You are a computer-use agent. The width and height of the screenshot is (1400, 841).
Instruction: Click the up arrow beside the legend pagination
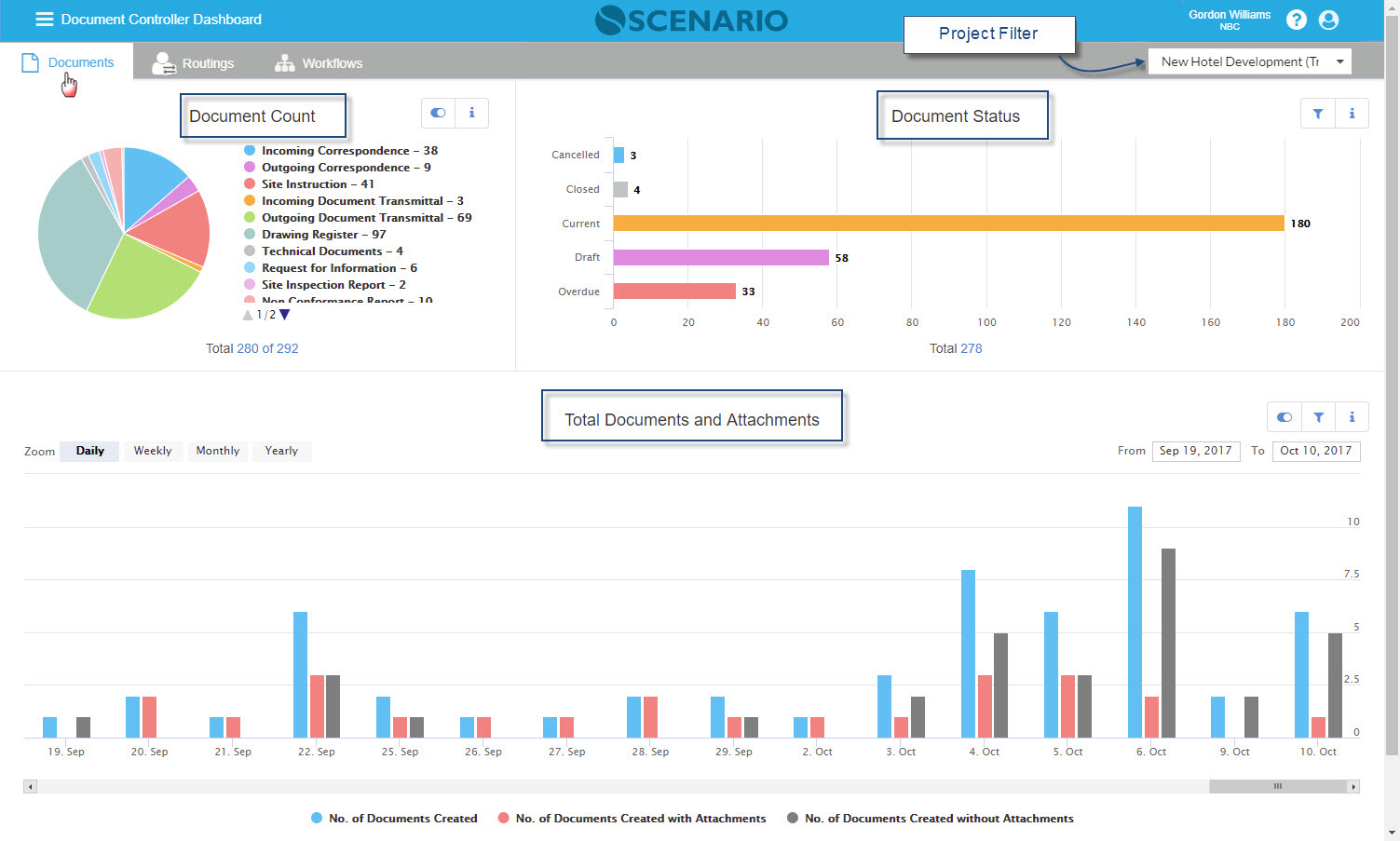(247, 315)
